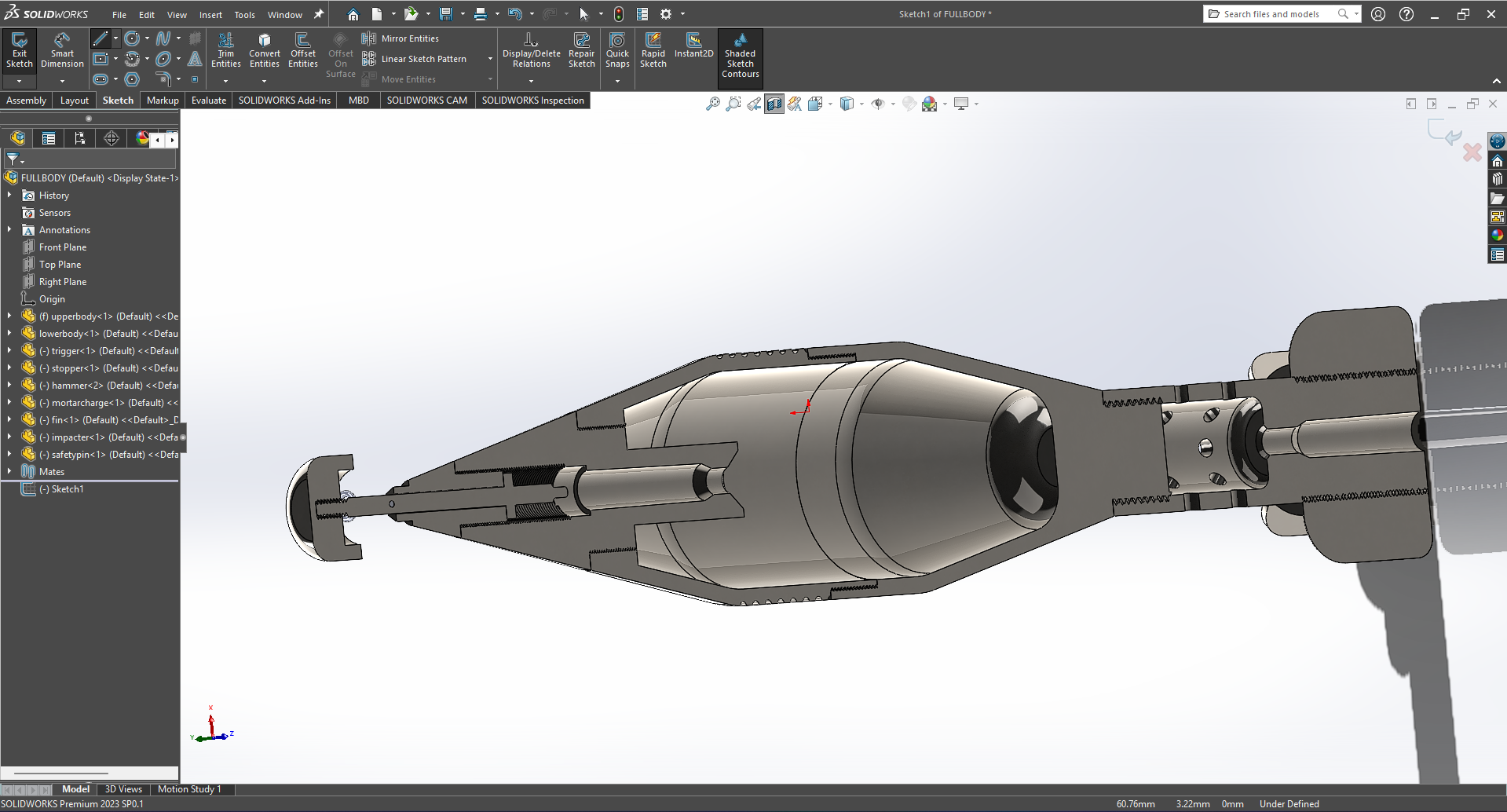This screenshot has height=812, width=1507.
Task: Open the SOLIDWORKS CAM tab
Action: click(427, 101)
